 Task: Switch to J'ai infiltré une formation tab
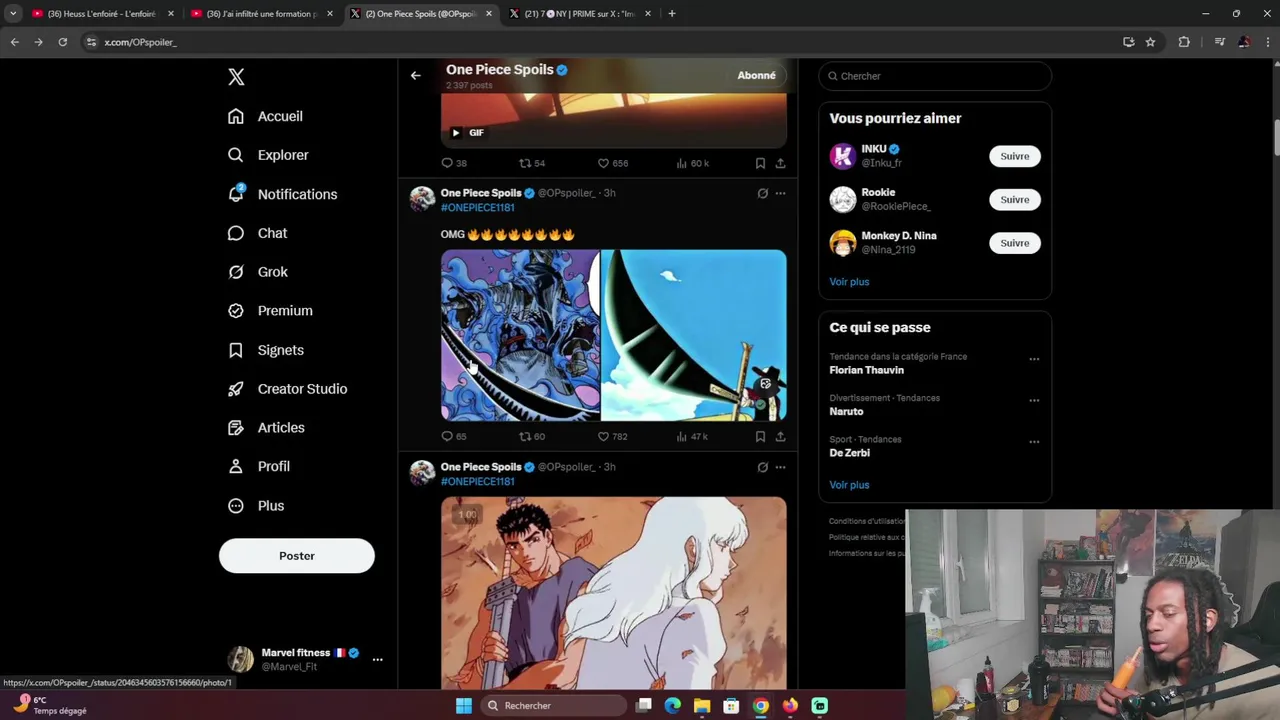262,14
